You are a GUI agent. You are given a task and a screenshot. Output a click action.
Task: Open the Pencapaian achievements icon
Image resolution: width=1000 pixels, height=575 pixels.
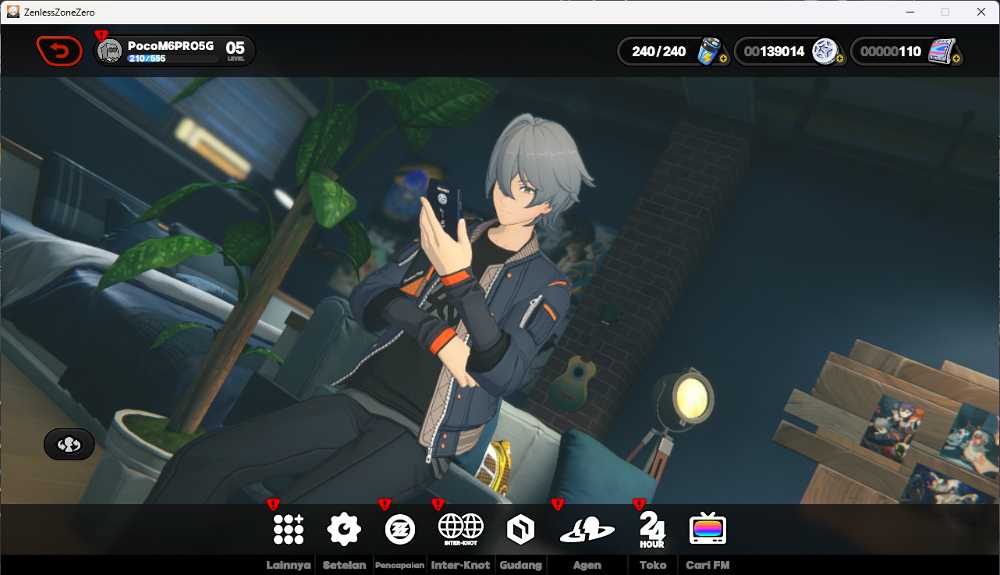(400, 530)
